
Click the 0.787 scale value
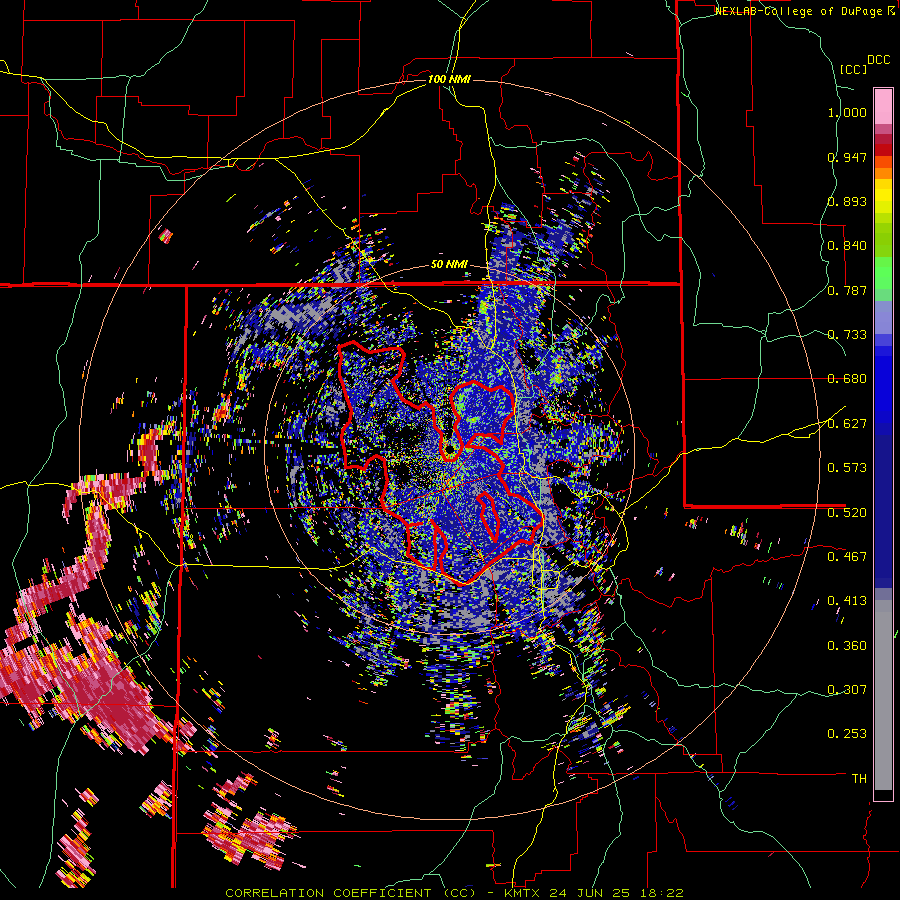point(847,290)
